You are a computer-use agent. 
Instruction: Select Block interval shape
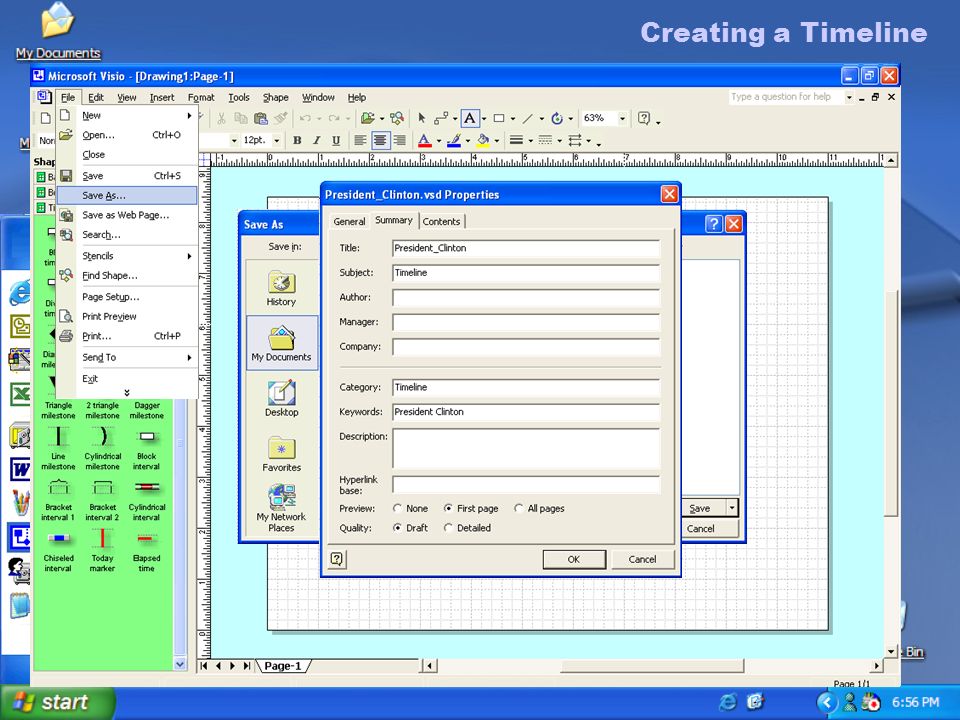[146, 449]
